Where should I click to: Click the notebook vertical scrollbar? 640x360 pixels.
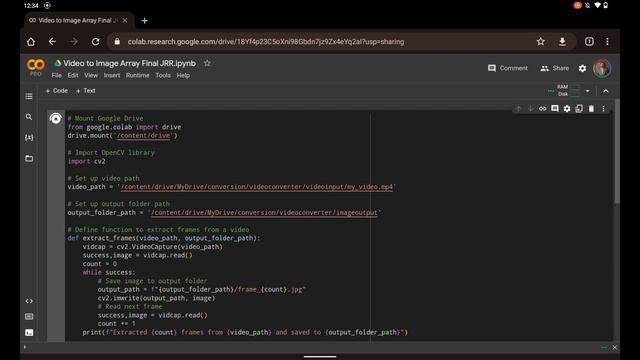tap(616, 151)
